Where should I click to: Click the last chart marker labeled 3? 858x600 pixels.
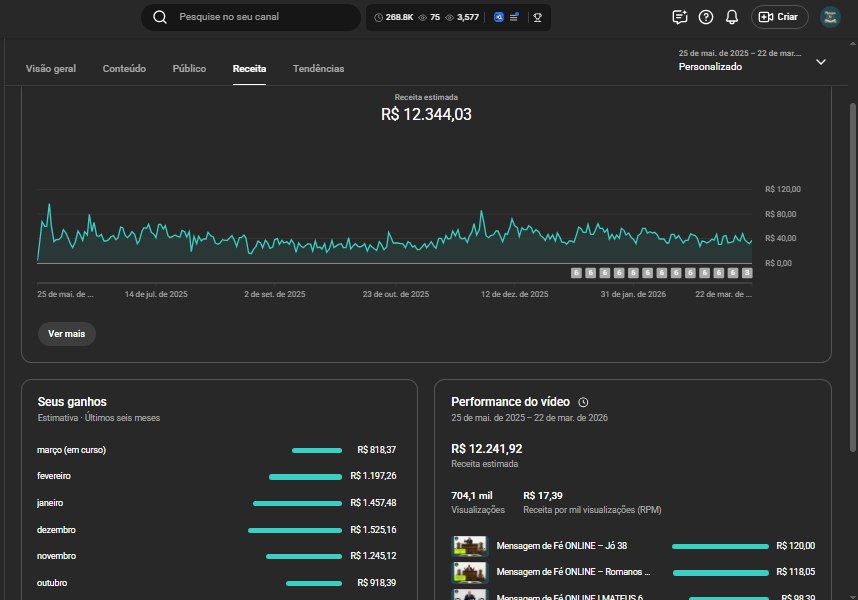(747, 273)
